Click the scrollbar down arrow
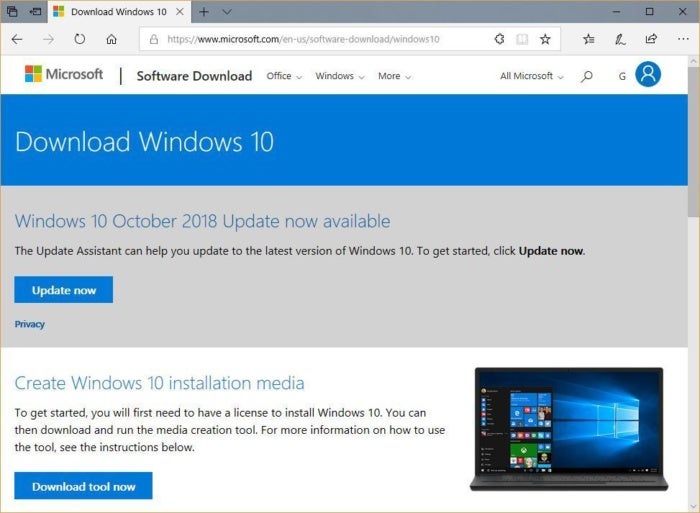Image resolution: width=700 pixels, height=513 pixels. pos(694,506)
